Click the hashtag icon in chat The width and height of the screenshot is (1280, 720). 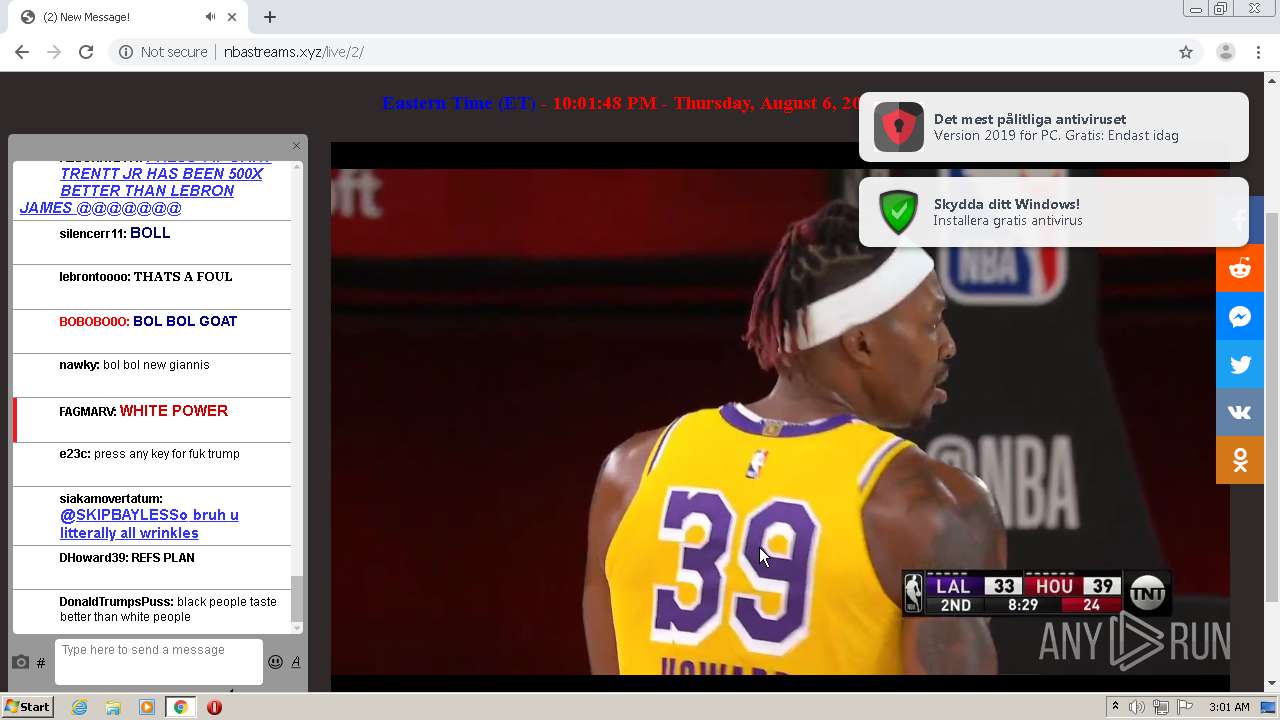(41, 663)
